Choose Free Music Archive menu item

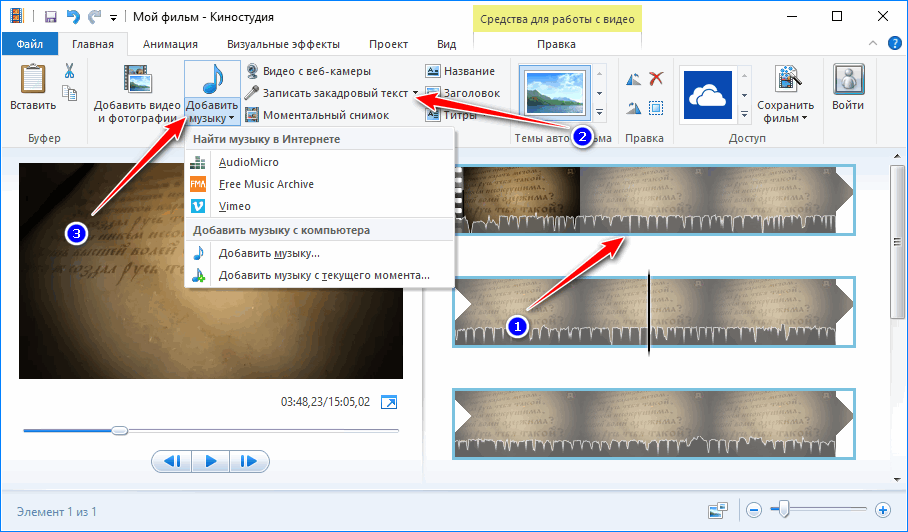point(319,184)
